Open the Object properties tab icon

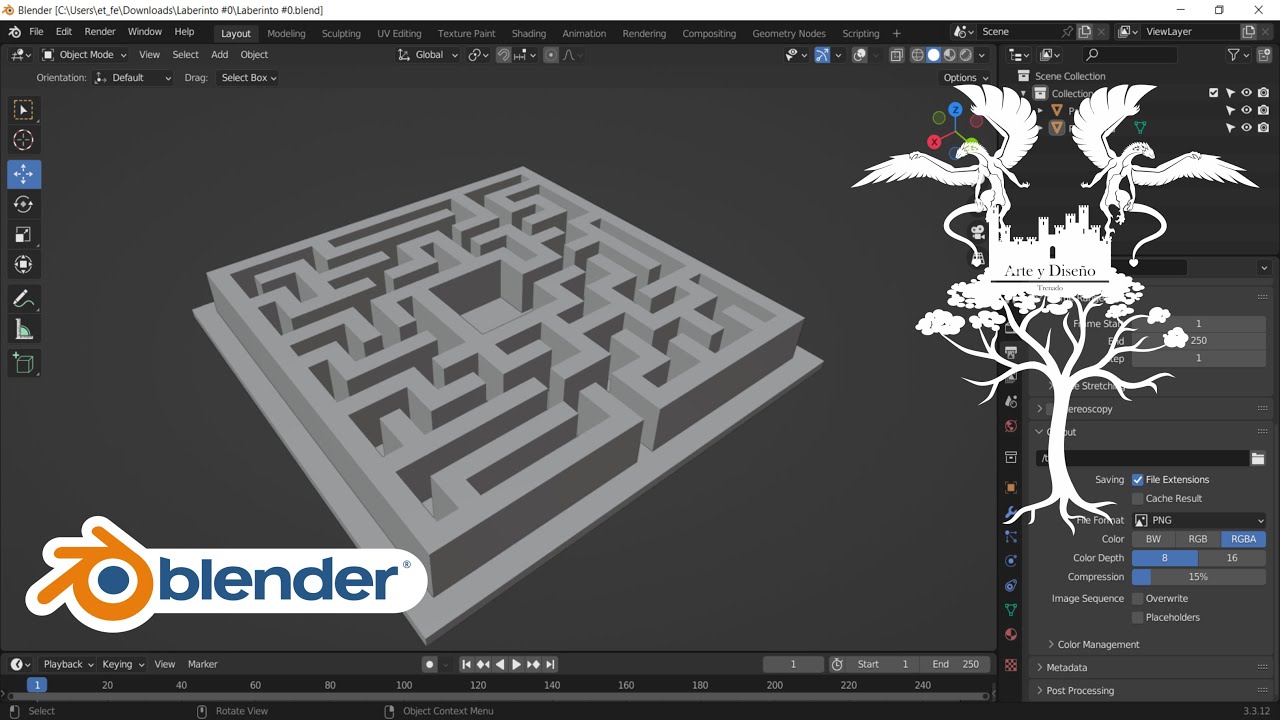click(x=1011, y=488)
